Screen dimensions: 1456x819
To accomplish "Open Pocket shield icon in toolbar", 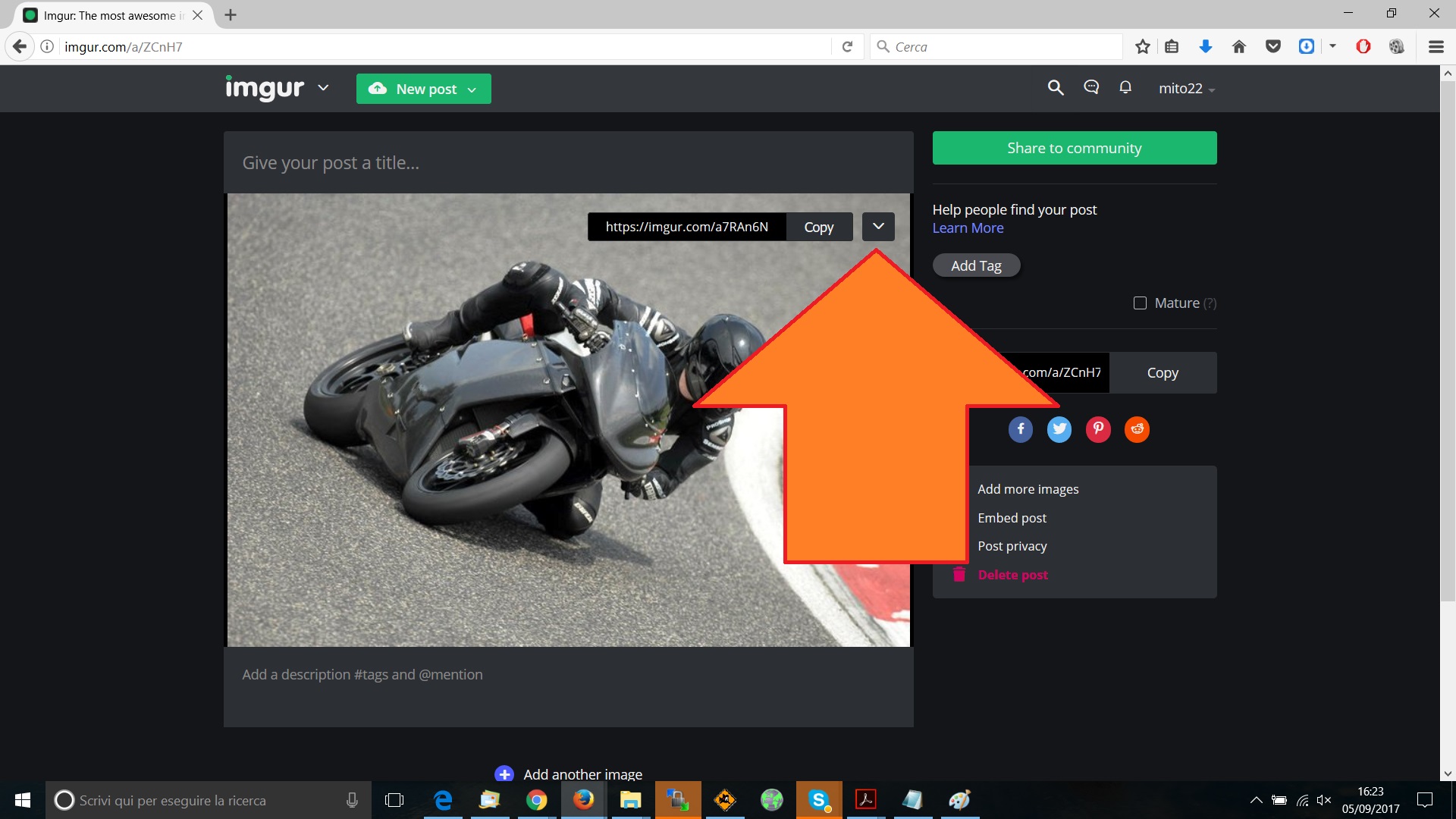I will (x=1273, y=46).
